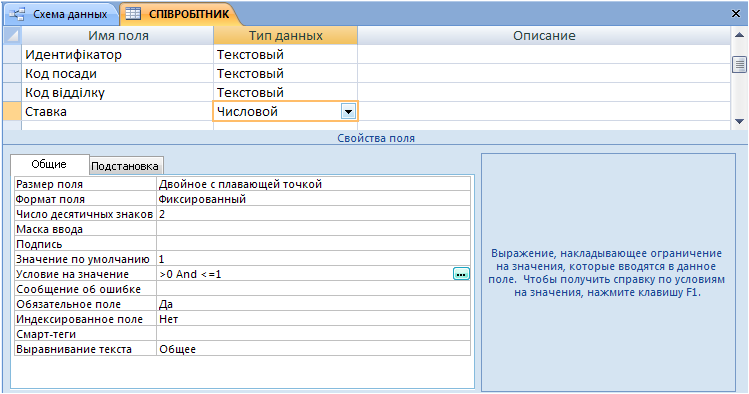Click the table icon on СПІВРОБІТНИК tab

click(x=133, y=14)
